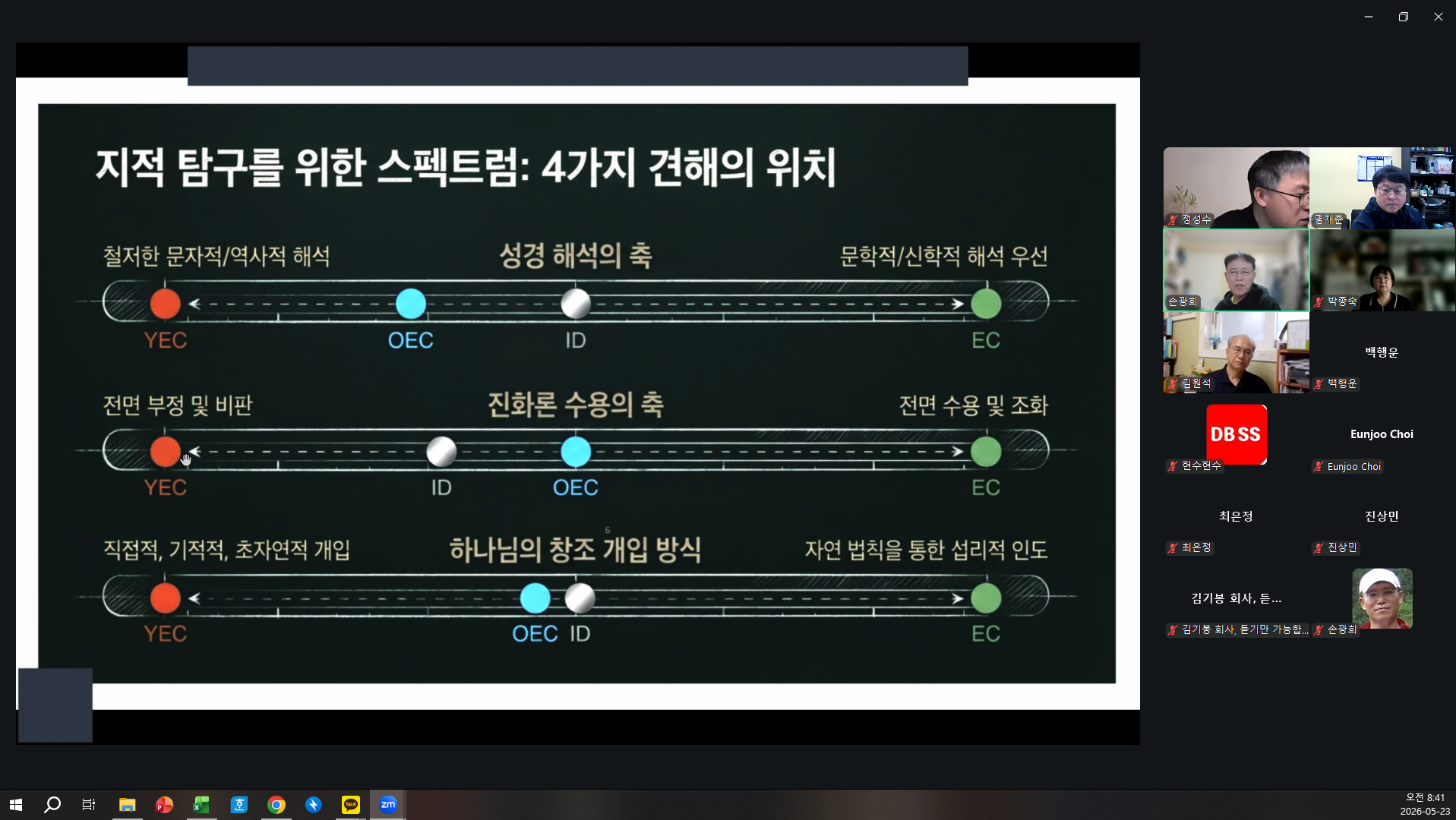Open the Hancom Hangul word processor icon

tap(238, 805)
